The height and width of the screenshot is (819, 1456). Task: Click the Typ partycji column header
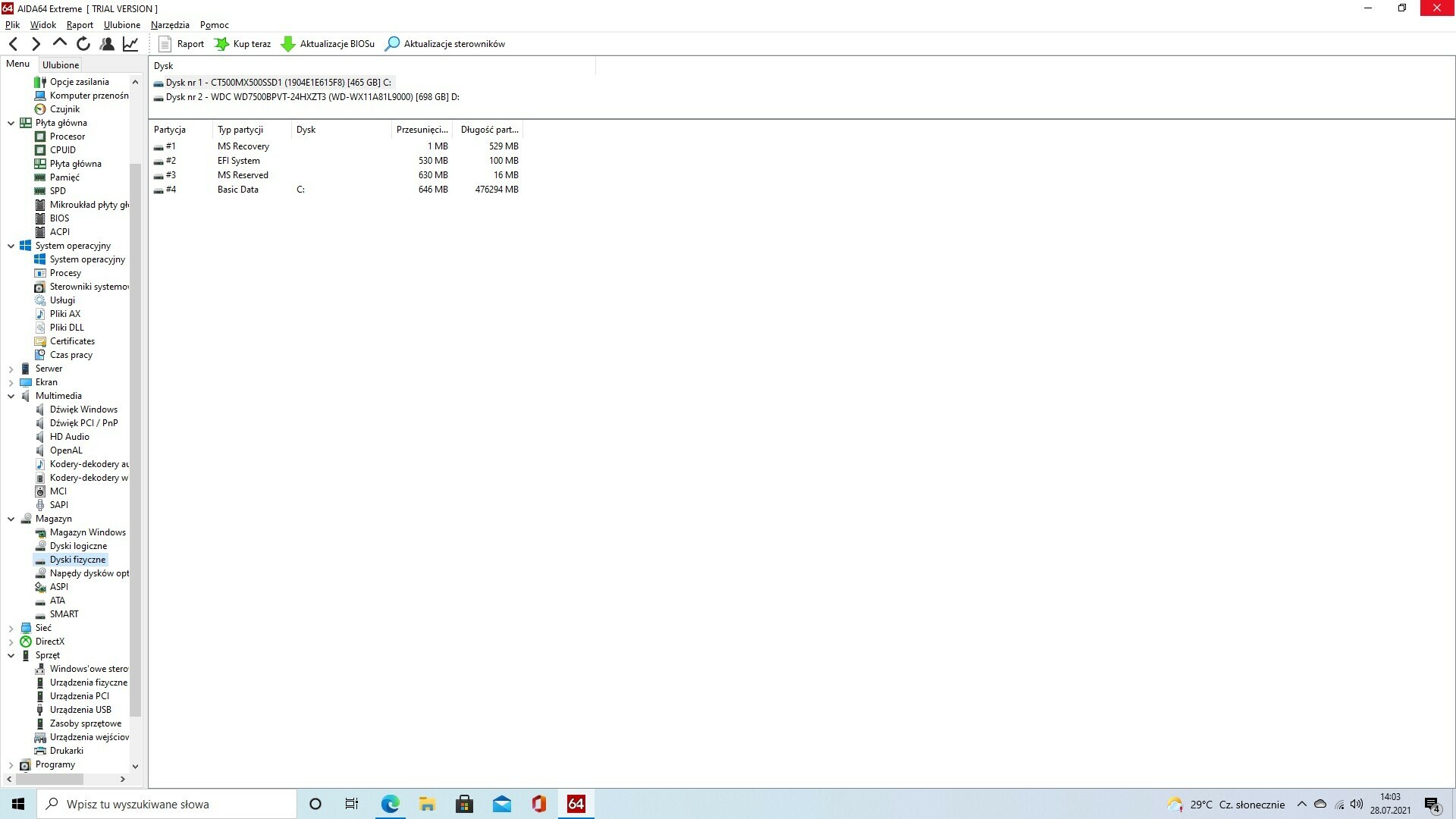(252, 130)
